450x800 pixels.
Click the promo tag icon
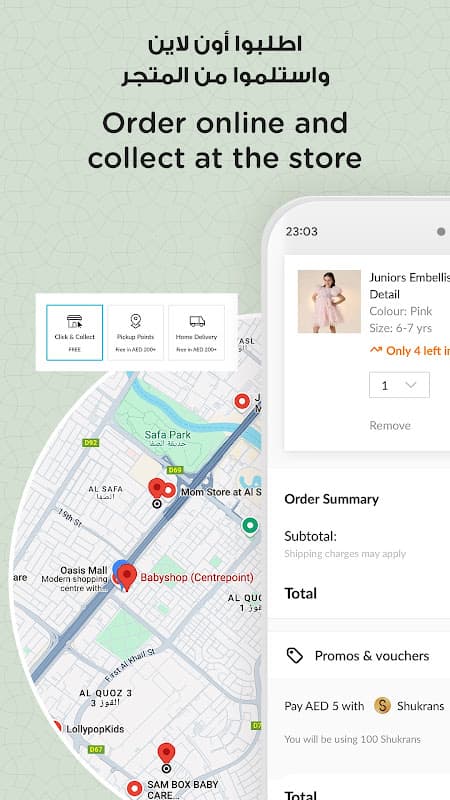(294, 656)
